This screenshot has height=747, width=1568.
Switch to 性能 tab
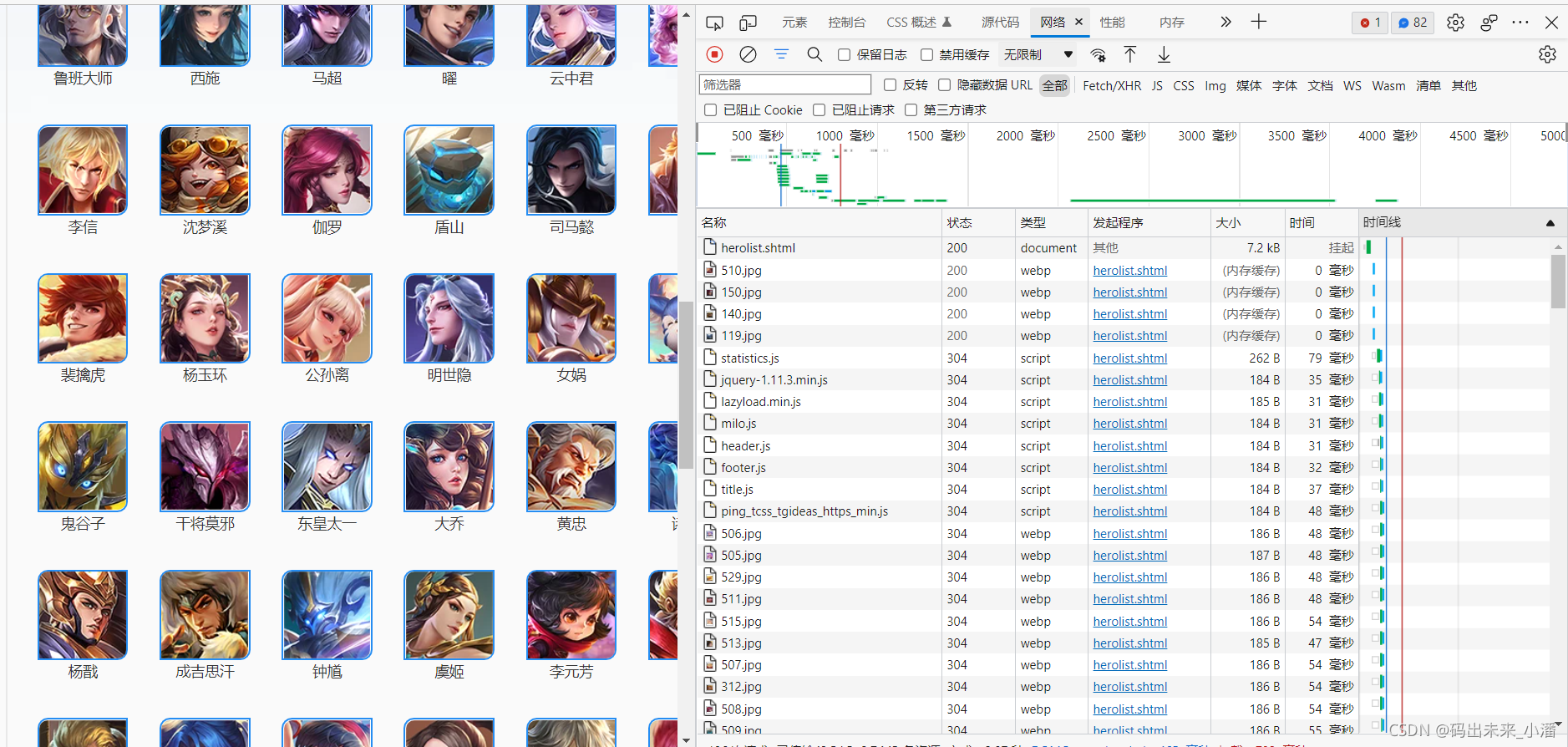[x=1112, y=23]
